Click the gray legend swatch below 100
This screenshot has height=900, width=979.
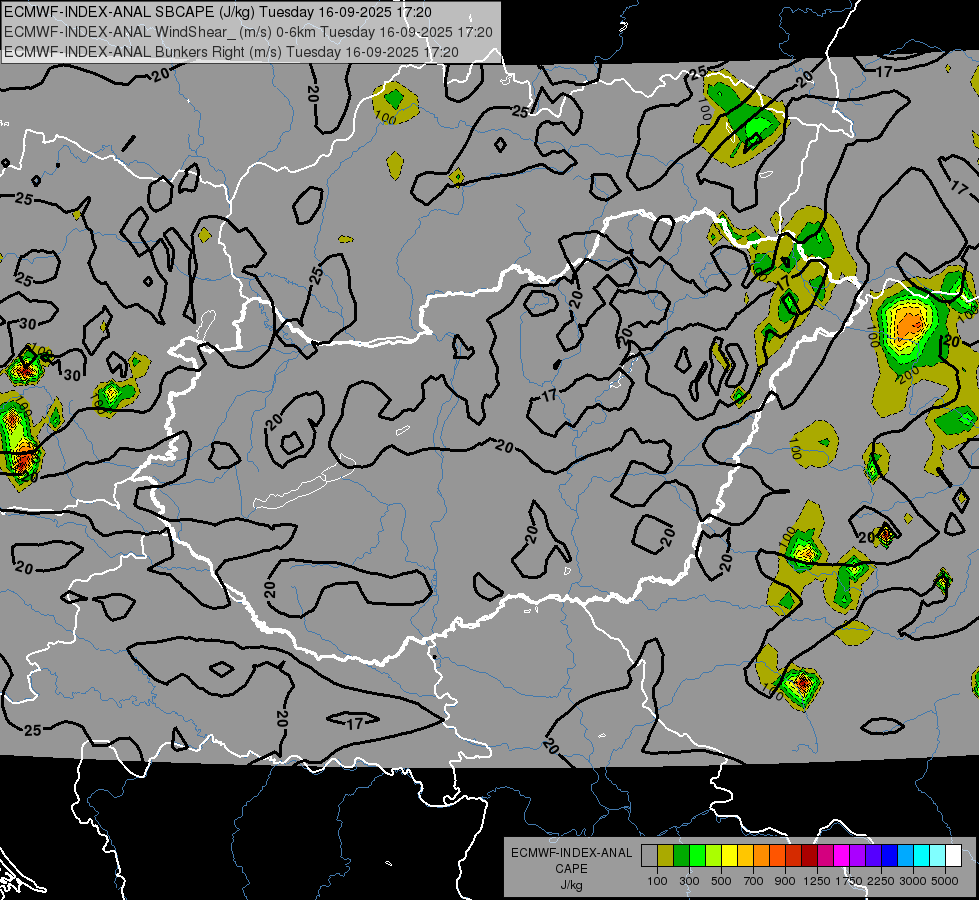(x=649, y=856)
